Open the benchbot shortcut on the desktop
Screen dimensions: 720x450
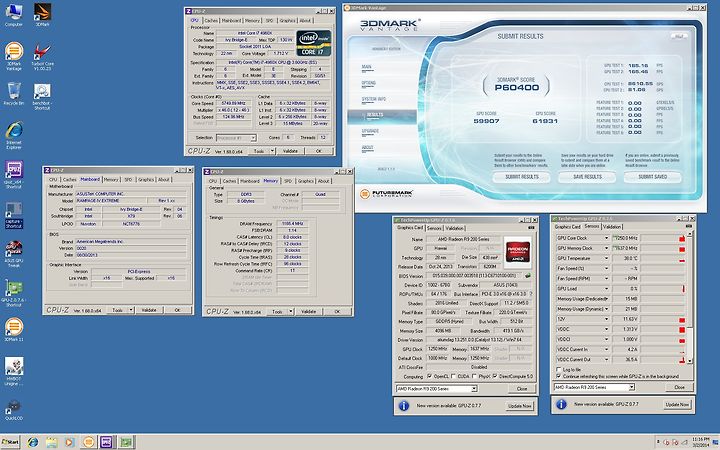pos(42,97)
